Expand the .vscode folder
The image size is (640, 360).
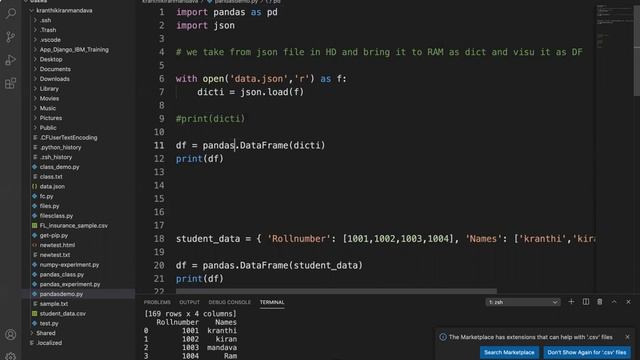pyautogui.click(x=50, y=40)
